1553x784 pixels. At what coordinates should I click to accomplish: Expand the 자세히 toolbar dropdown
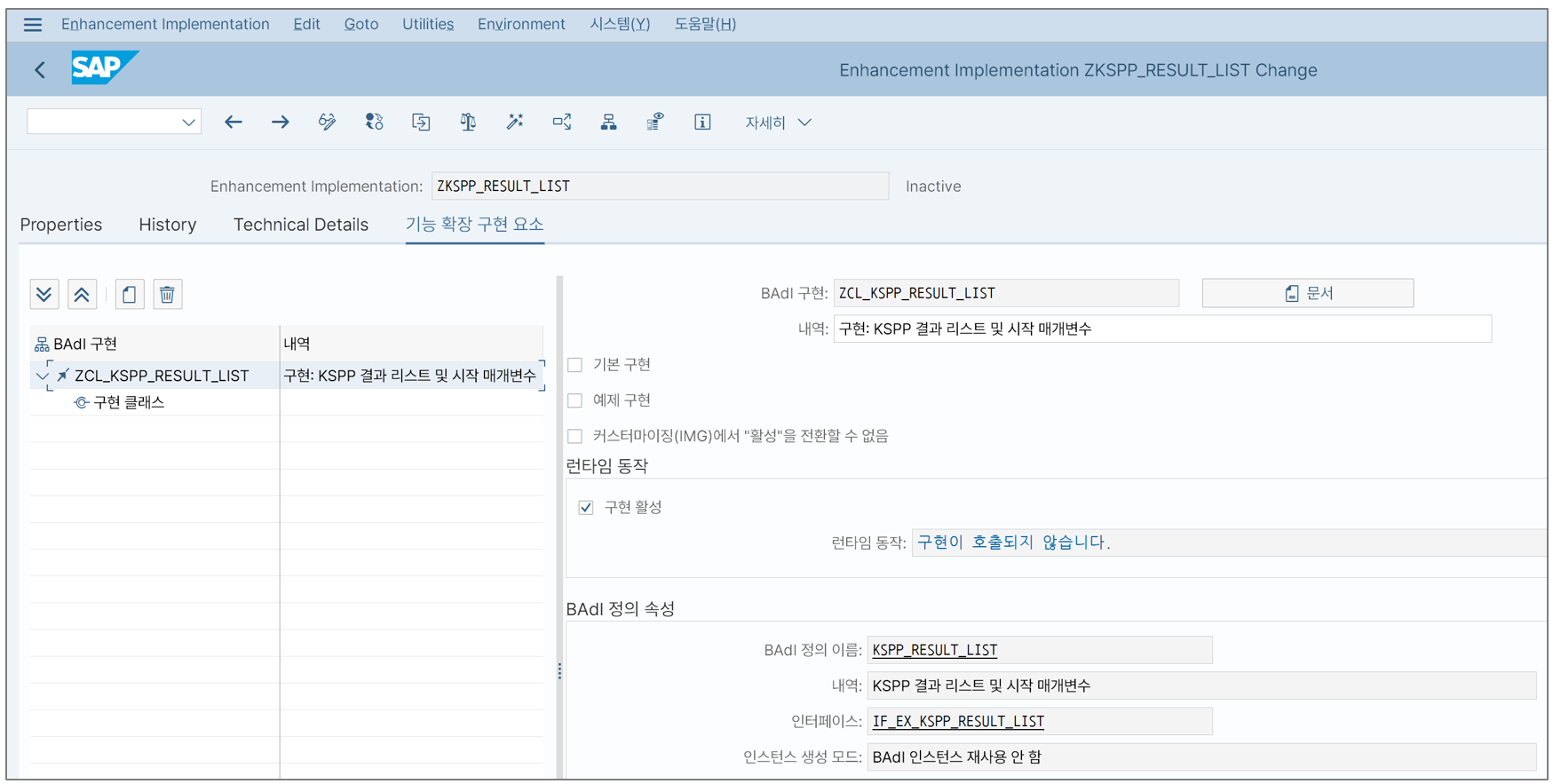pyautogui.click(x=778, y=123)
